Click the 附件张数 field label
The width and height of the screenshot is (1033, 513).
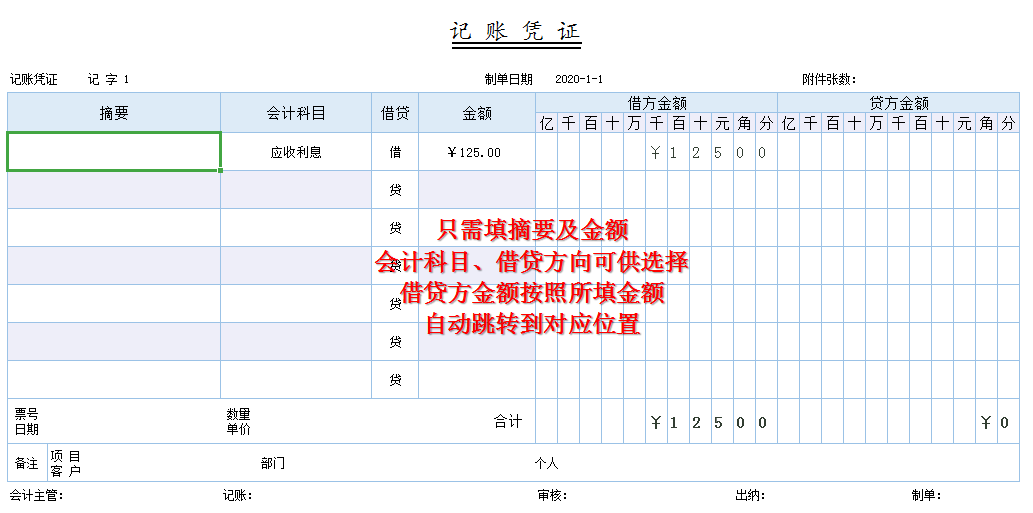point(829,80)
